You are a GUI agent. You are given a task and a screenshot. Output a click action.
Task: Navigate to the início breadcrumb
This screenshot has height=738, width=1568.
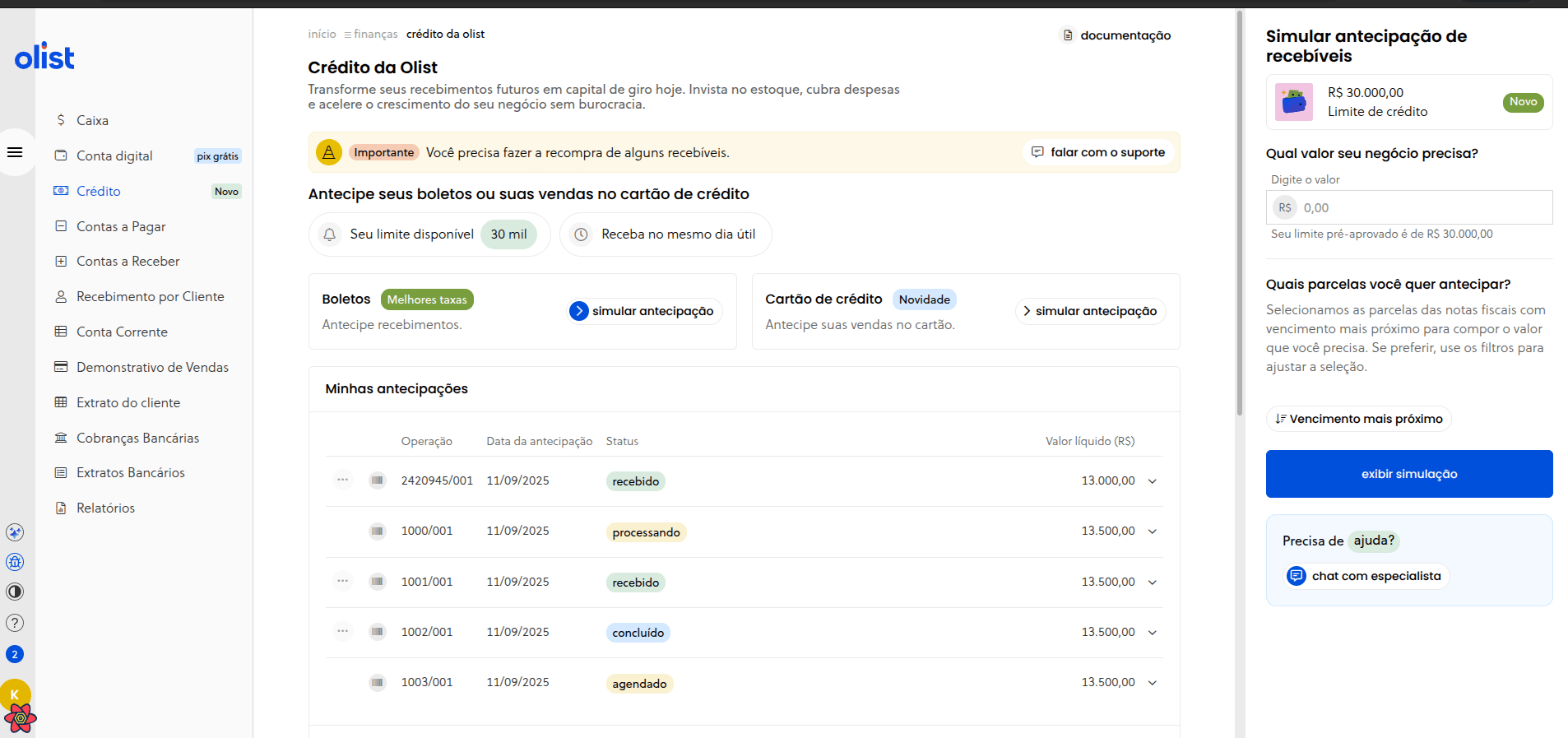(x=322, y=34)
